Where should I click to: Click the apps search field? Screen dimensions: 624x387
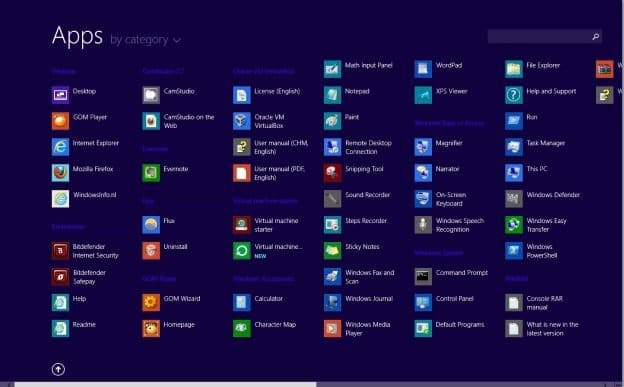point(545,36)
